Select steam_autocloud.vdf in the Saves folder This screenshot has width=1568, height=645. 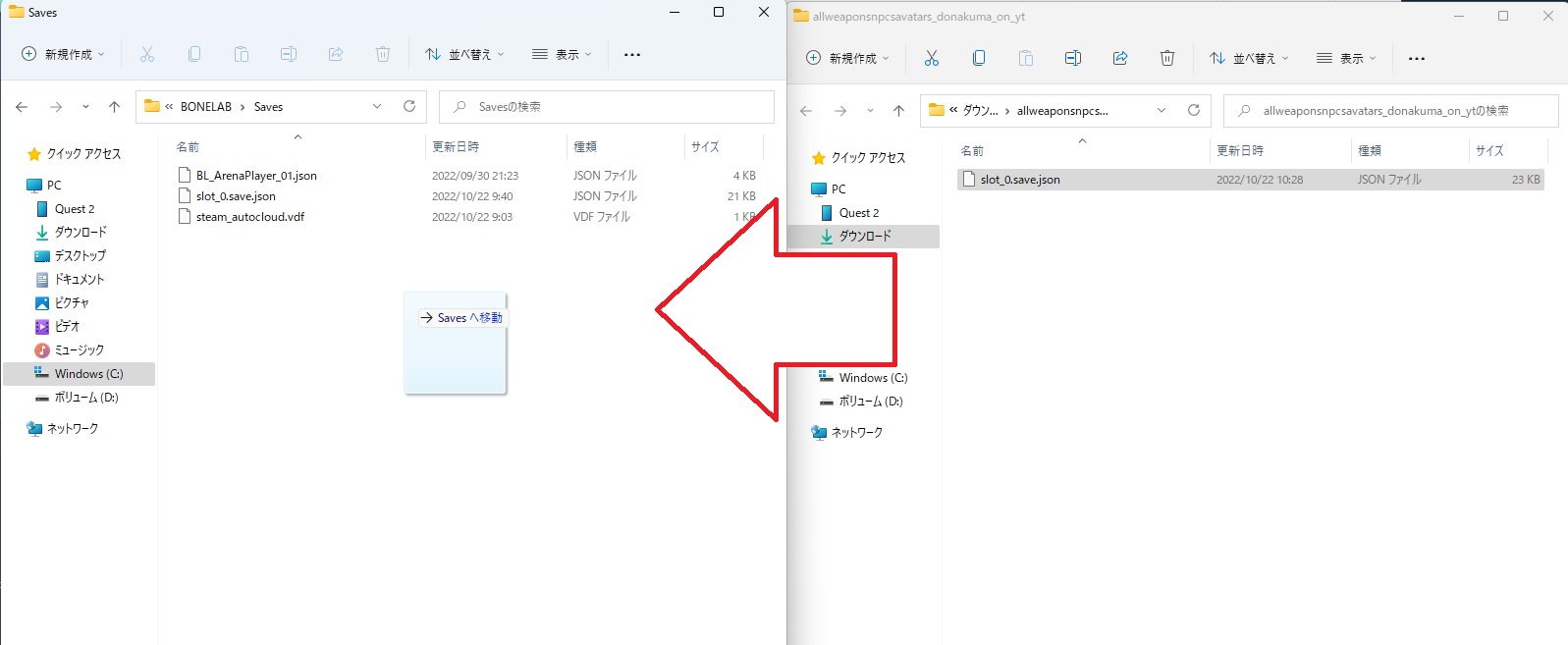249,217
